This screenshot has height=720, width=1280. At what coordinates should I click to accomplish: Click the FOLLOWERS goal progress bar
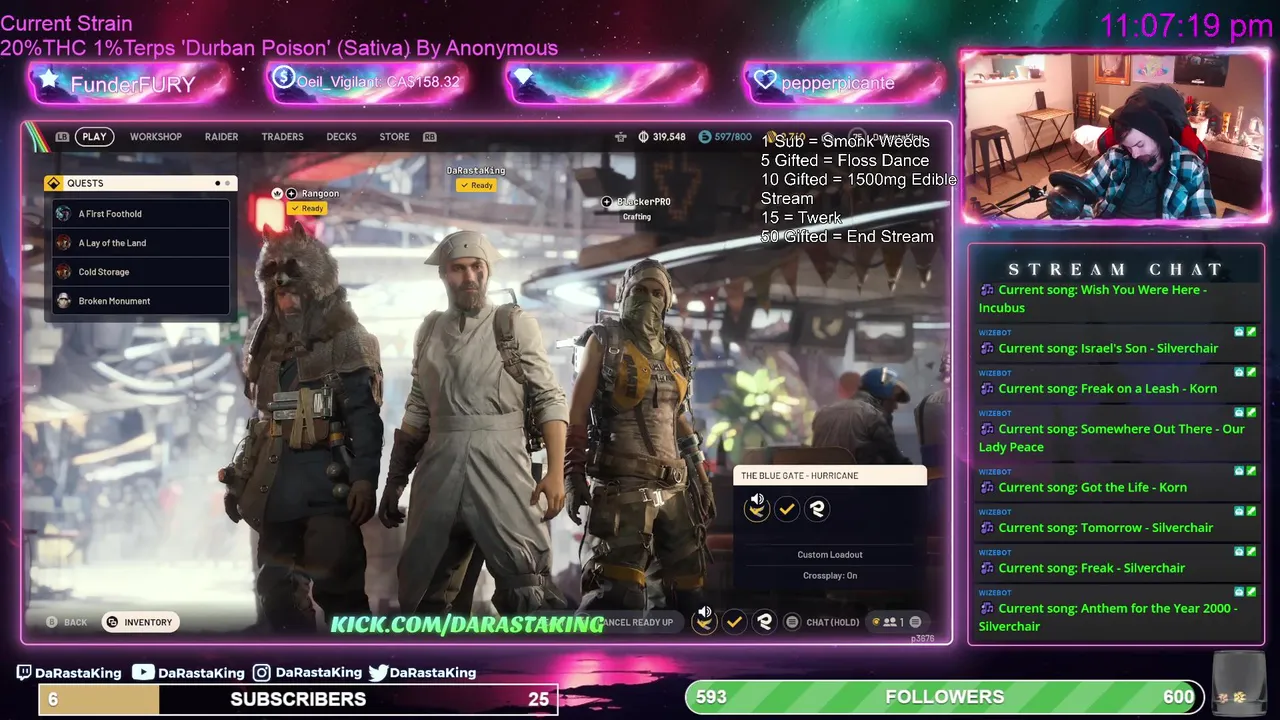946,697
